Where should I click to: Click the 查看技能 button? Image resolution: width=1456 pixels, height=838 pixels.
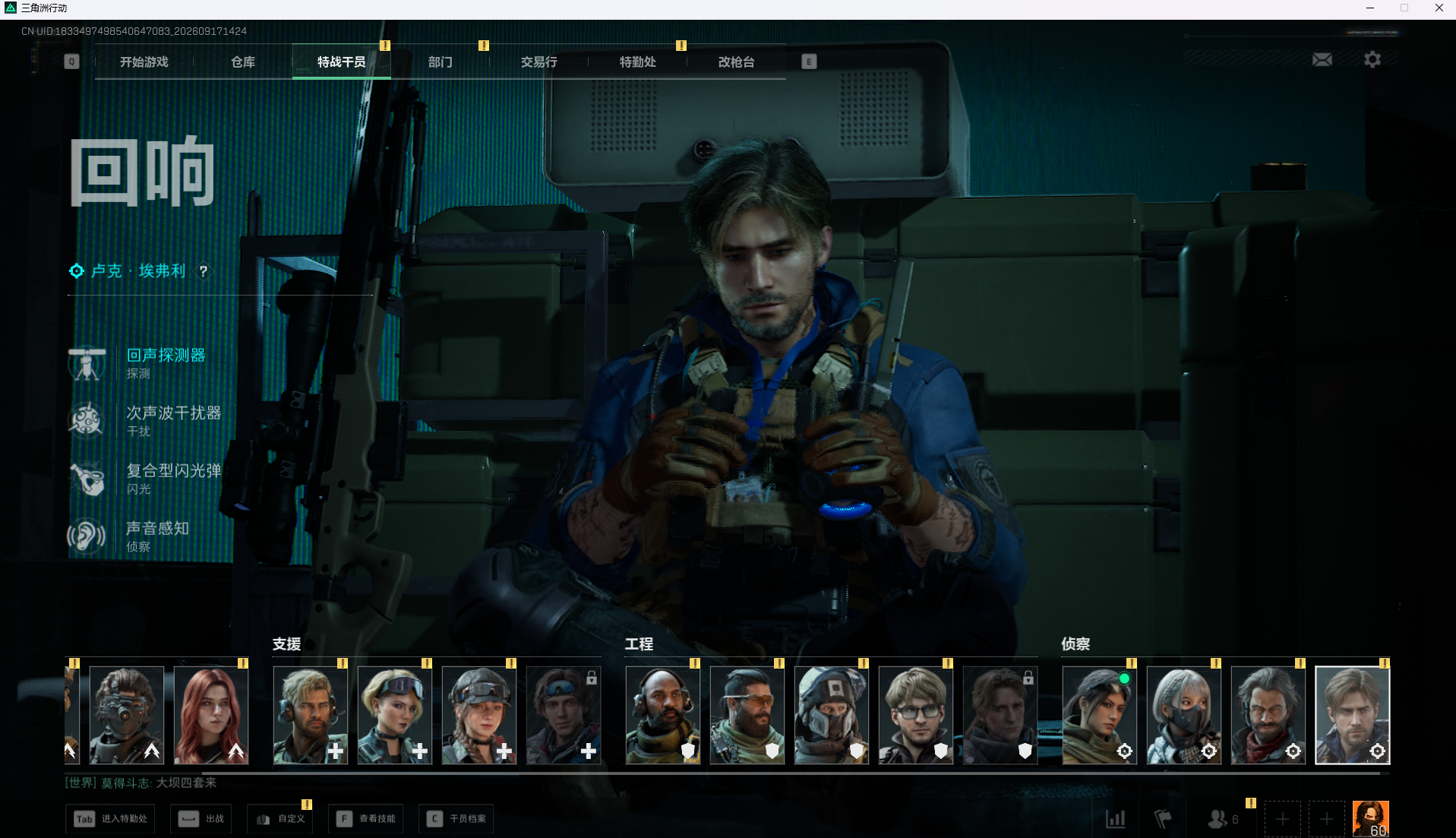(366, 818)
